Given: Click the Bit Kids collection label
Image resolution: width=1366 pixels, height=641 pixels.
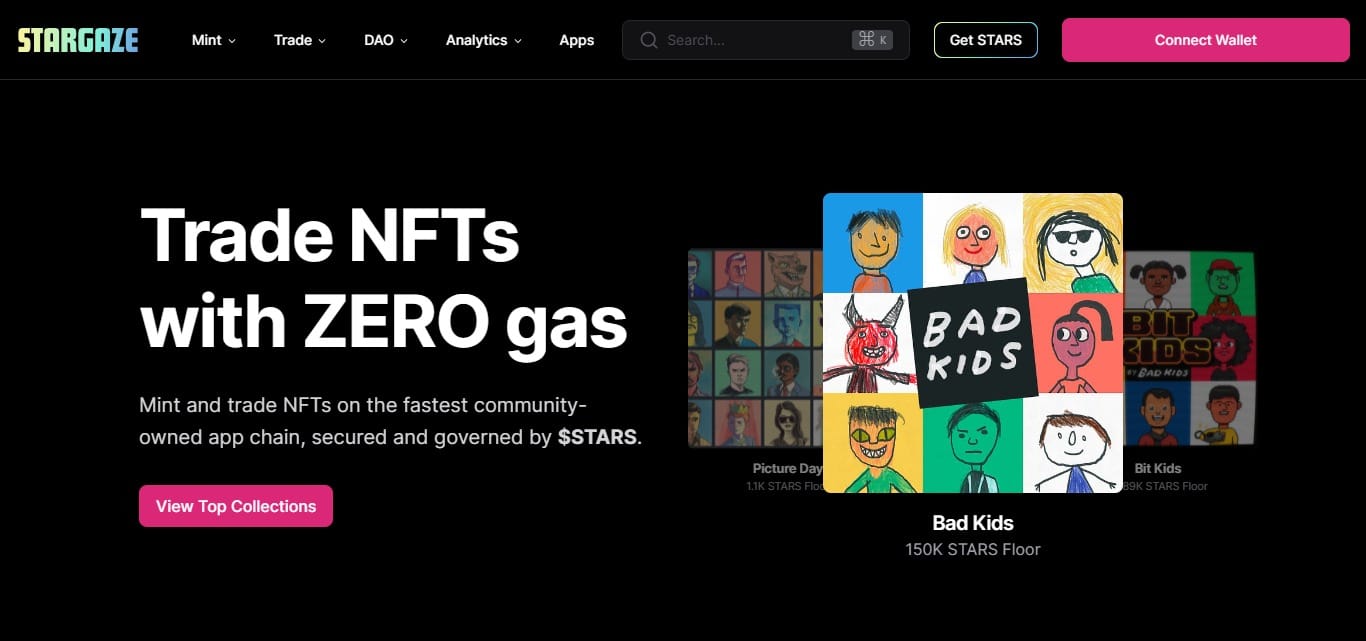Looking at the screenshot, I should 1157,468.
